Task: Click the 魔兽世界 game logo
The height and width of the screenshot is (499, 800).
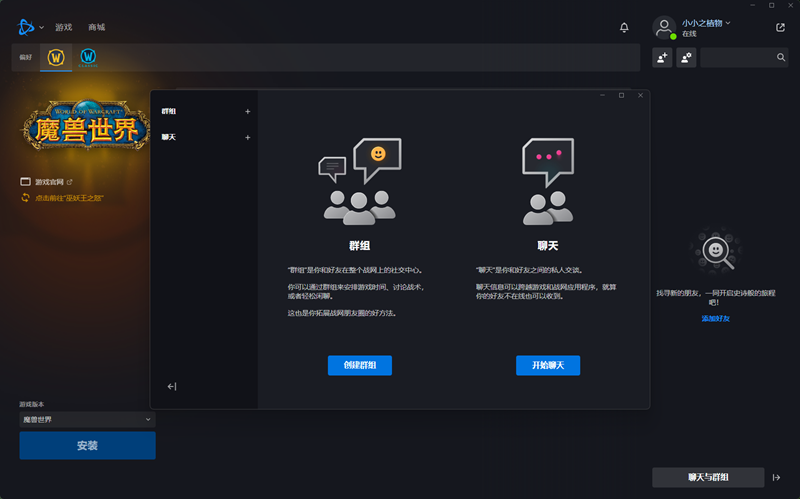Action: coord(87,127)
